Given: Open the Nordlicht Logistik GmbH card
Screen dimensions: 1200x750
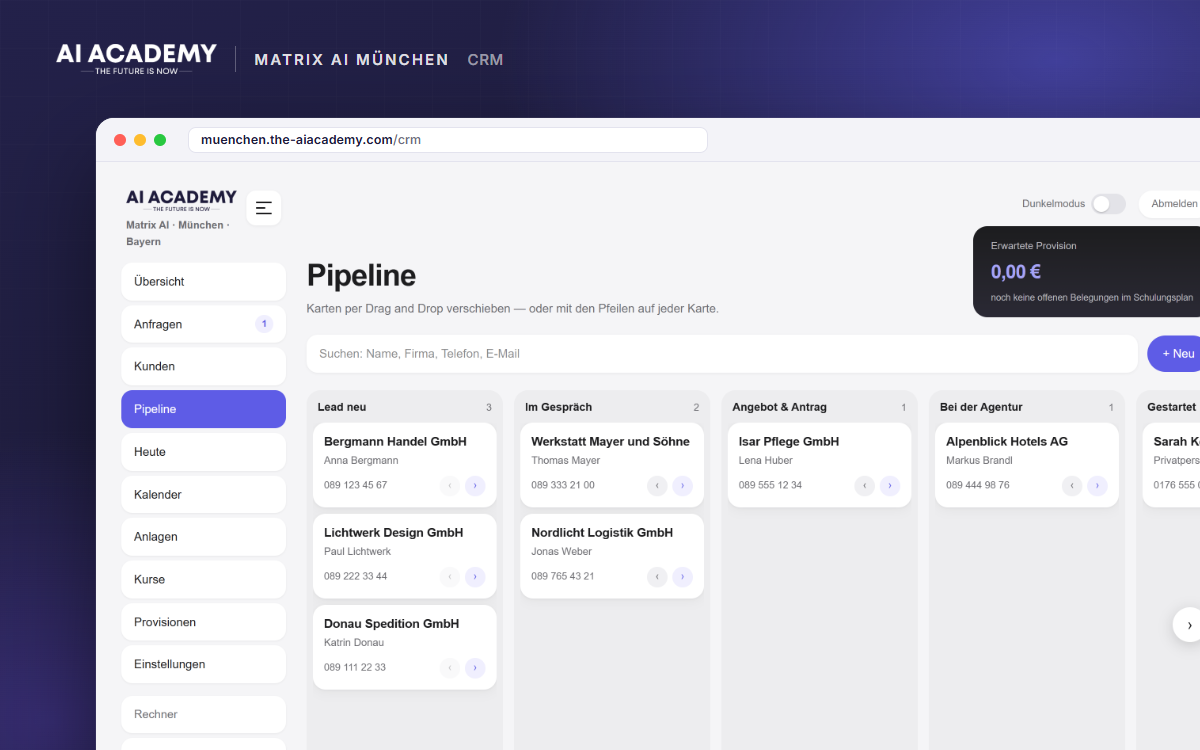Looking at the screenshot, I should (x=612, y=556).
